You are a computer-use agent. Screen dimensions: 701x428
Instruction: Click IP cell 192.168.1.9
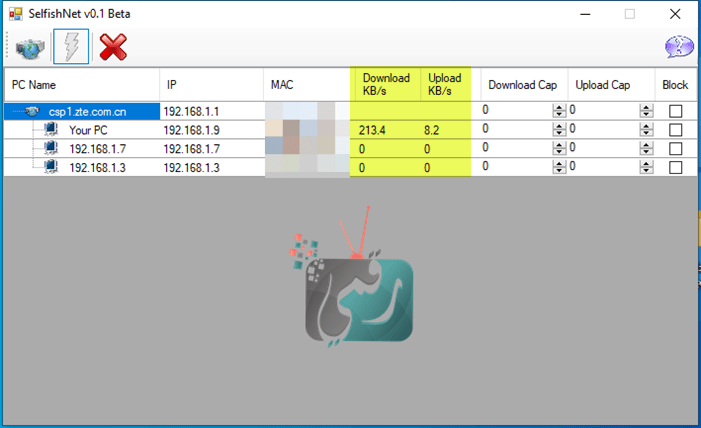click(191, 130)
